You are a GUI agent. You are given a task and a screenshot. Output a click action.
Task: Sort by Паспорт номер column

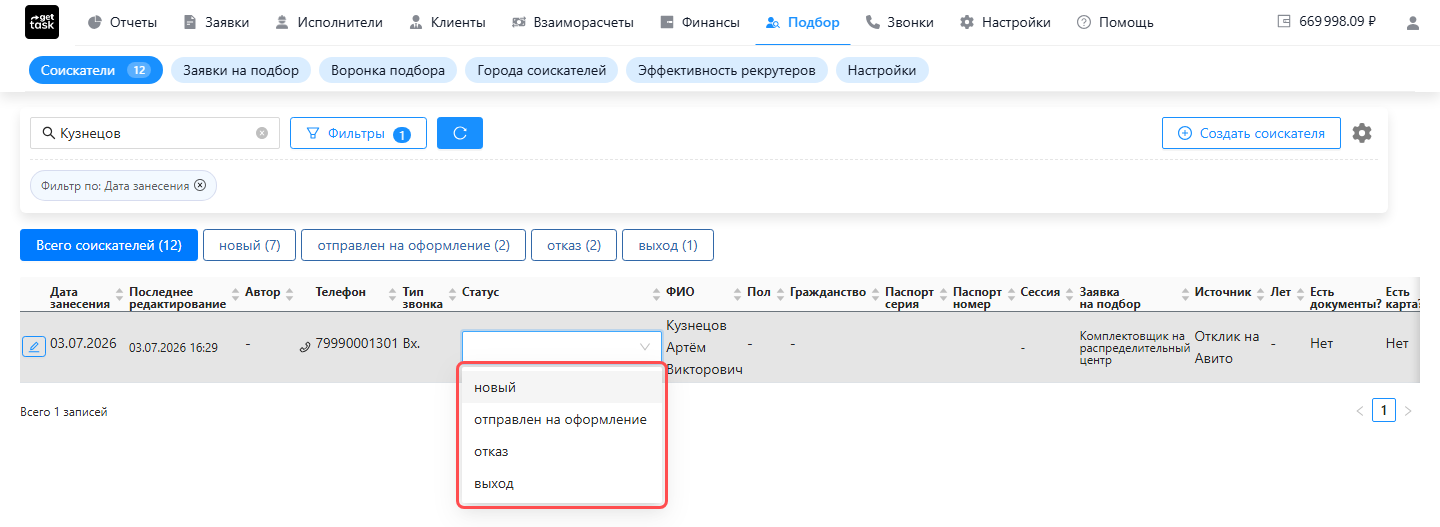[x=1011, y=293]
